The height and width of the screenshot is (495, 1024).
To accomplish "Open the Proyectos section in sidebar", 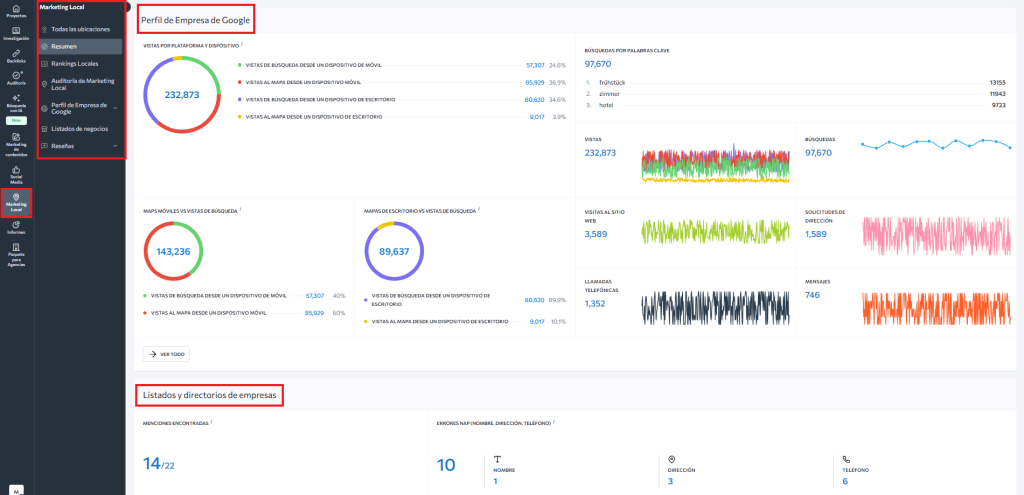I will [x=16, y=10].
